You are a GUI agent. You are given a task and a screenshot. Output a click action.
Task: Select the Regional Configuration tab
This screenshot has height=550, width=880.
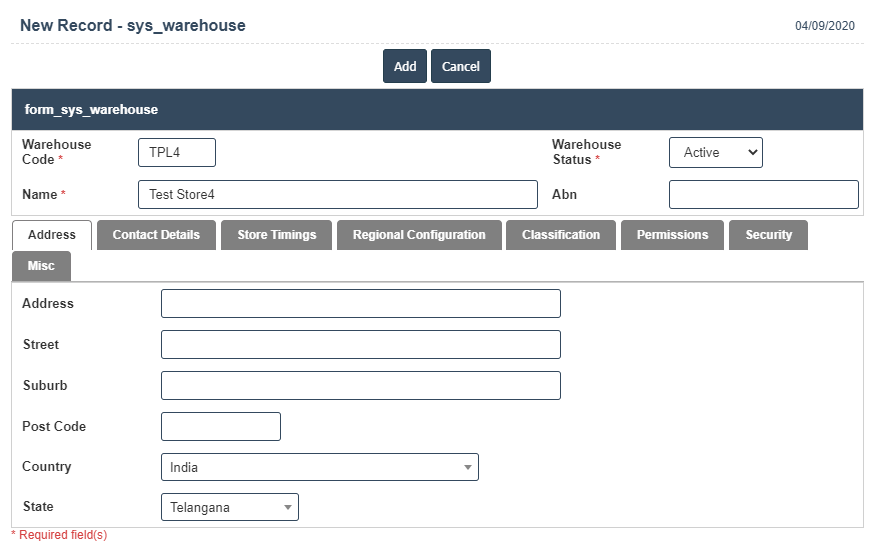click(x=419, y=235)
